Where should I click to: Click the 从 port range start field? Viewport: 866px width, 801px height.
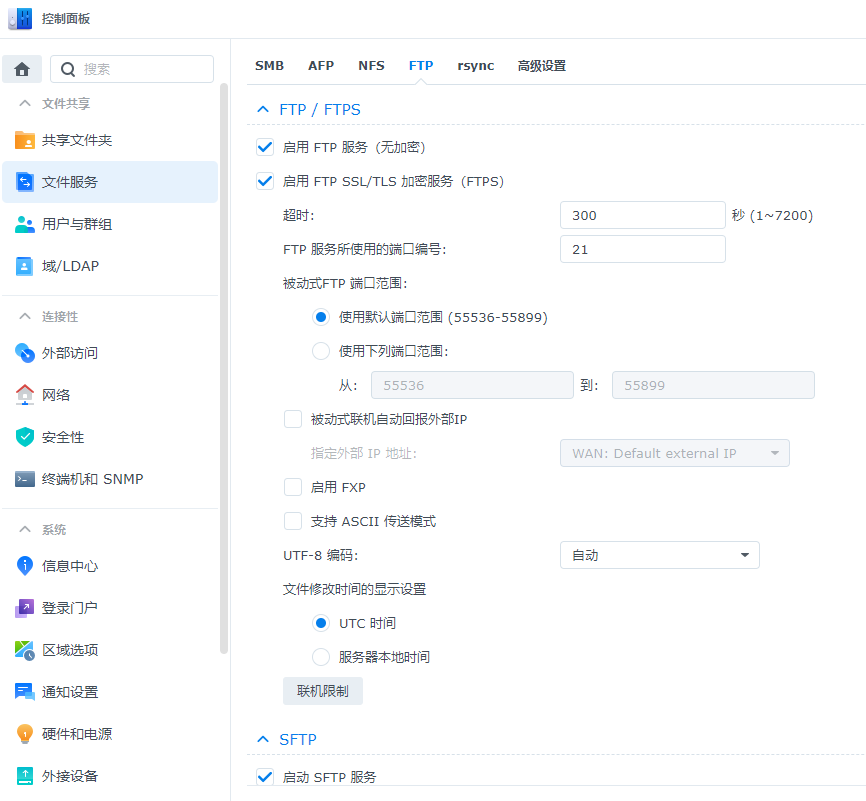472,385
